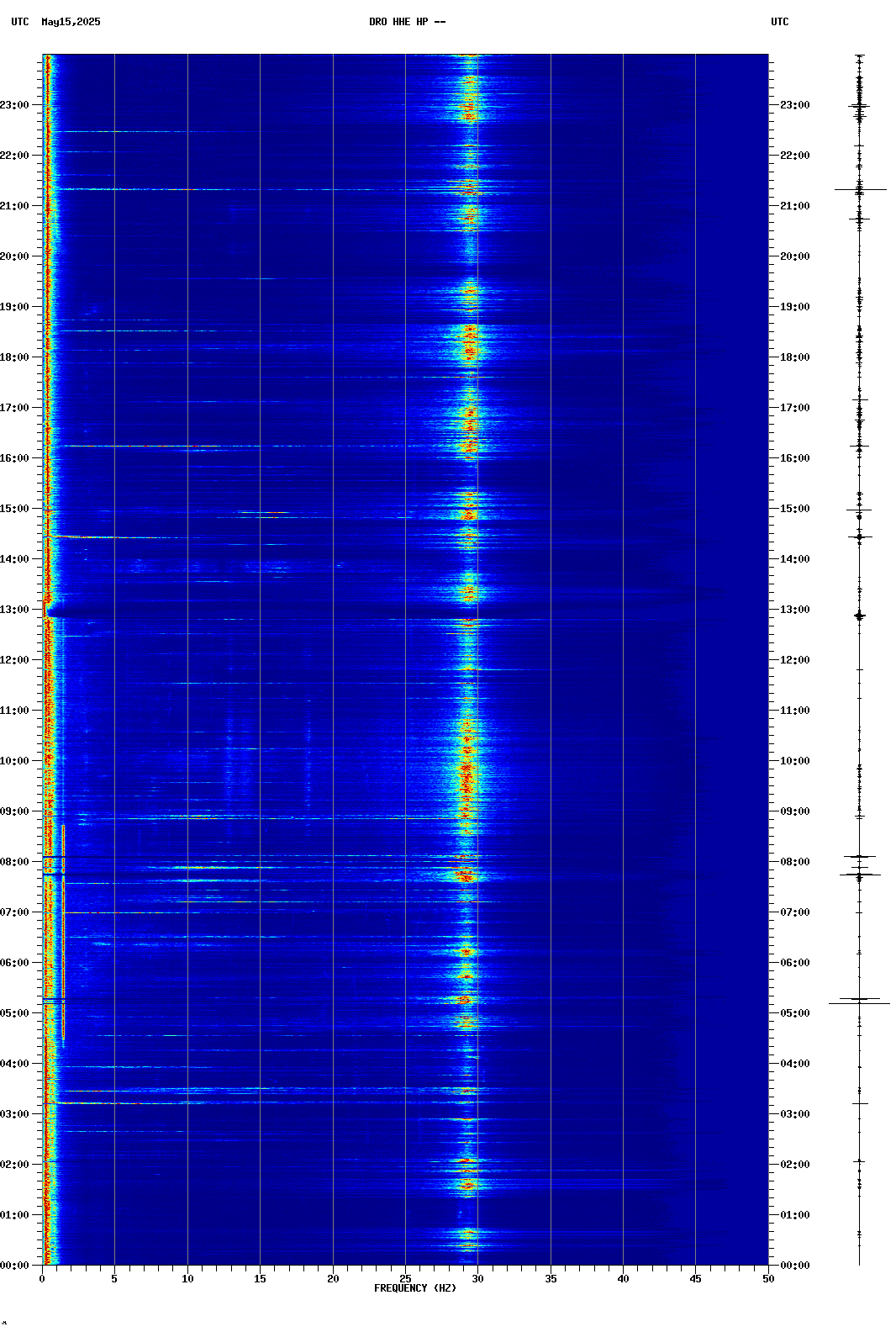The width and height of the screenshot is (896, 1332).
Task: Select 13:00 on the left time axis
Action: point(14,610)
